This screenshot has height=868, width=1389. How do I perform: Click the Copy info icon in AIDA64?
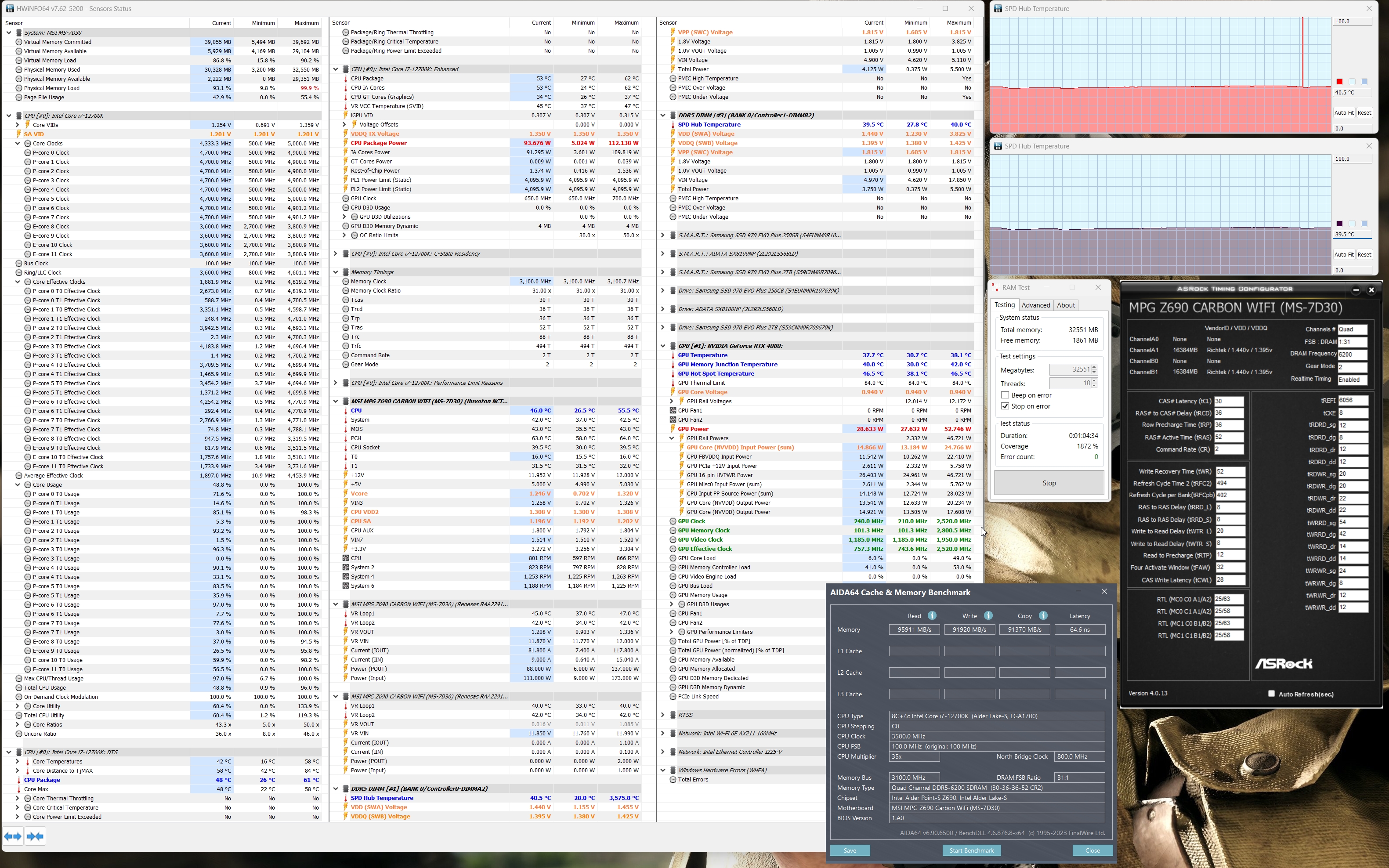tap(1043, 615)
